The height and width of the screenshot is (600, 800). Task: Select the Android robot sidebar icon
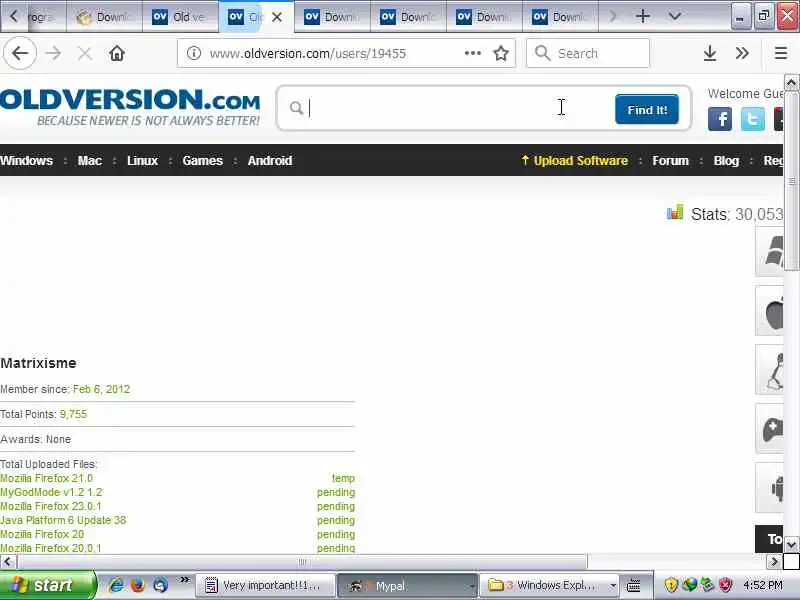[x=770, y=488]
